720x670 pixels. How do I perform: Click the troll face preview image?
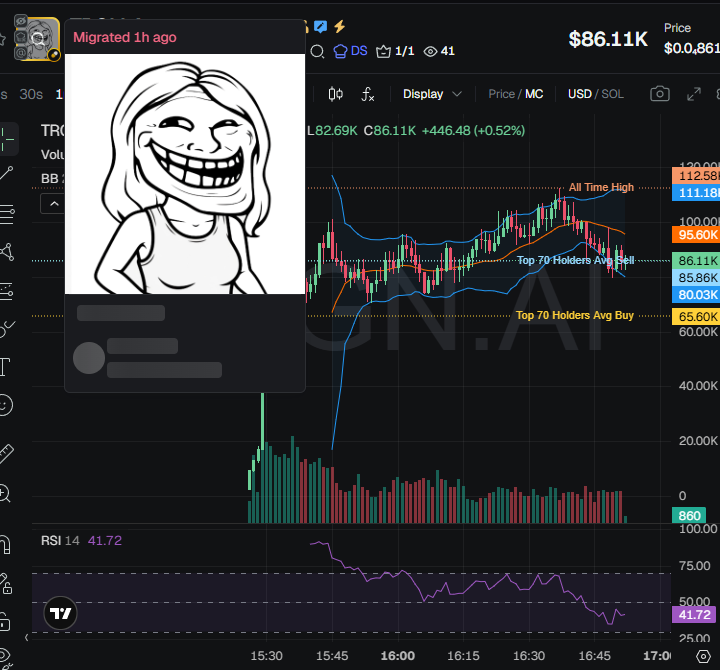185,174
